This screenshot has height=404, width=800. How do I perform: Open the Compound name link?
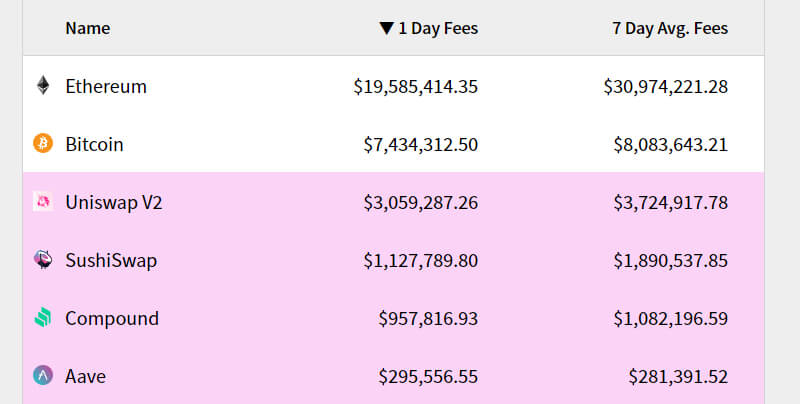(112, 319)
